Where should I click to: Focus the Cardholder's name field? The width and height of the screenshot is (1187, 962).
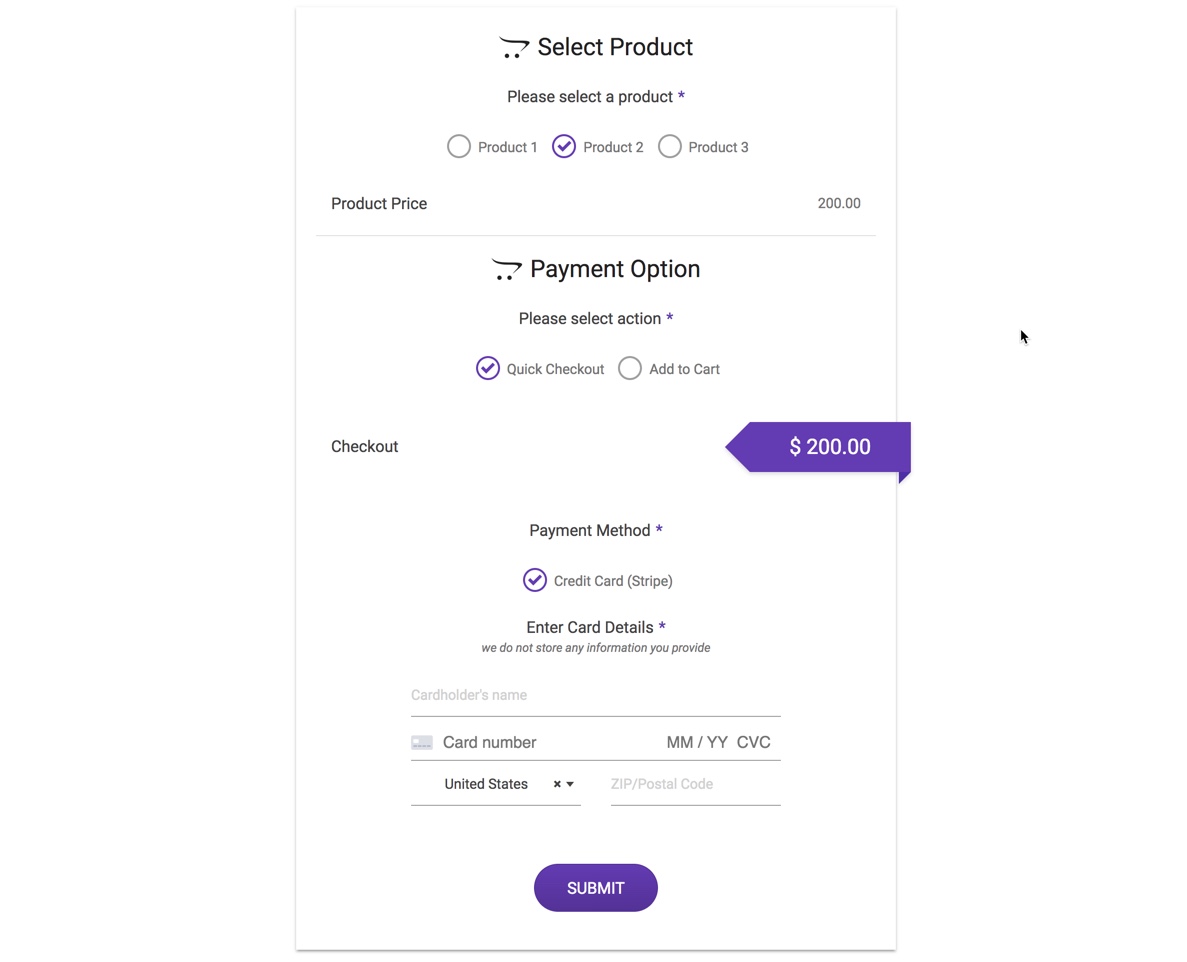[x=596, y=695]
